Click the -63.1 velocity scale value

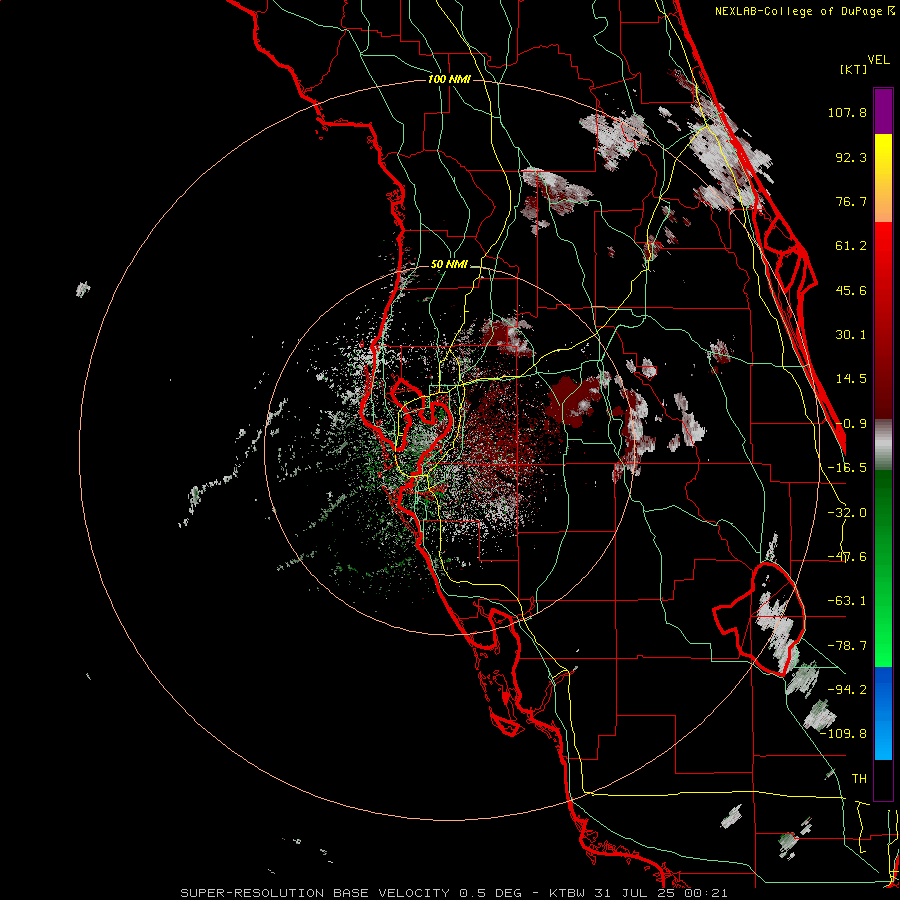(x=847, y=601)
